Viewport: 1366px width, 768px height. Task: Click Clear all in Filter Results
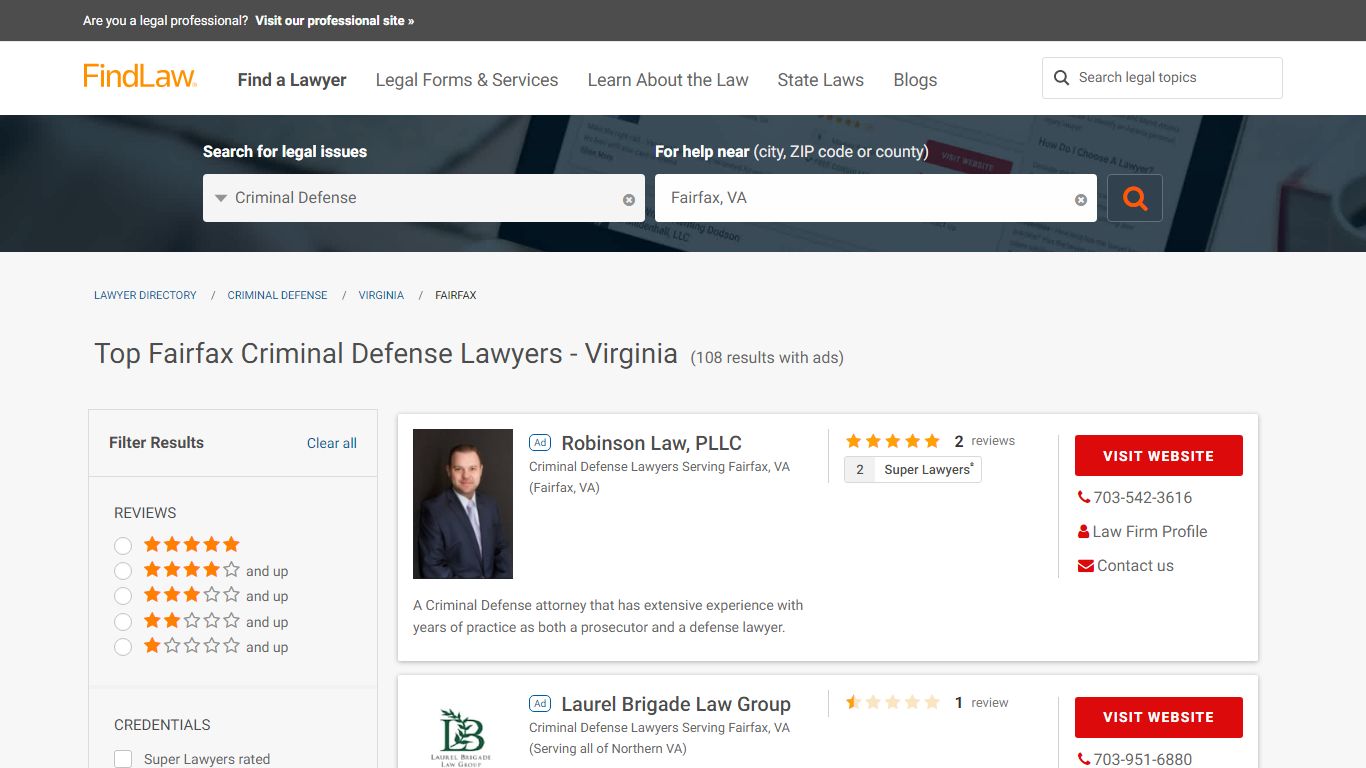pyautogui.click(x=332, y=443)
